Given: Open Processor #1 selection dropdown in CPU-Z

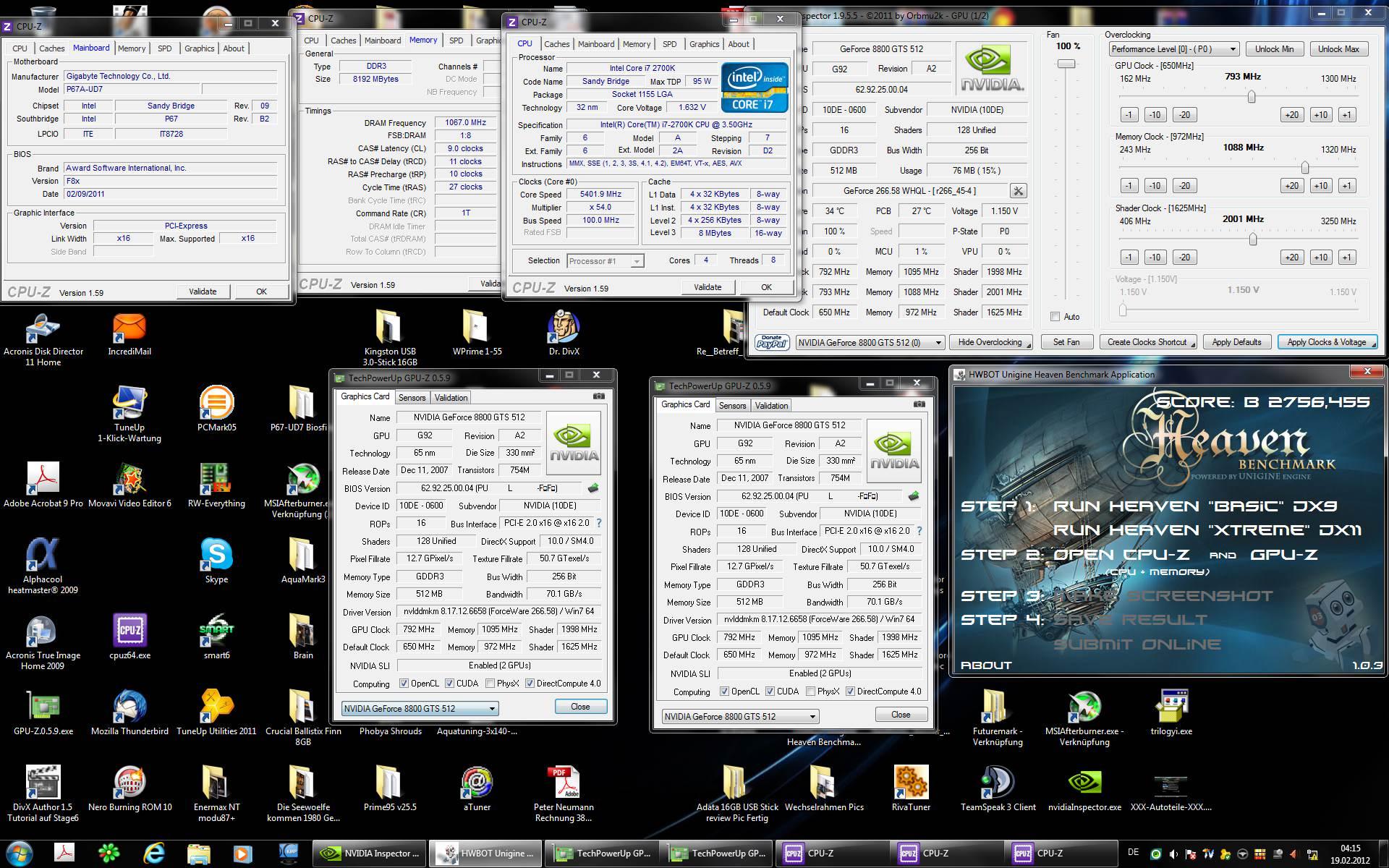Looking at the screenshot, I should click(605, 261).
